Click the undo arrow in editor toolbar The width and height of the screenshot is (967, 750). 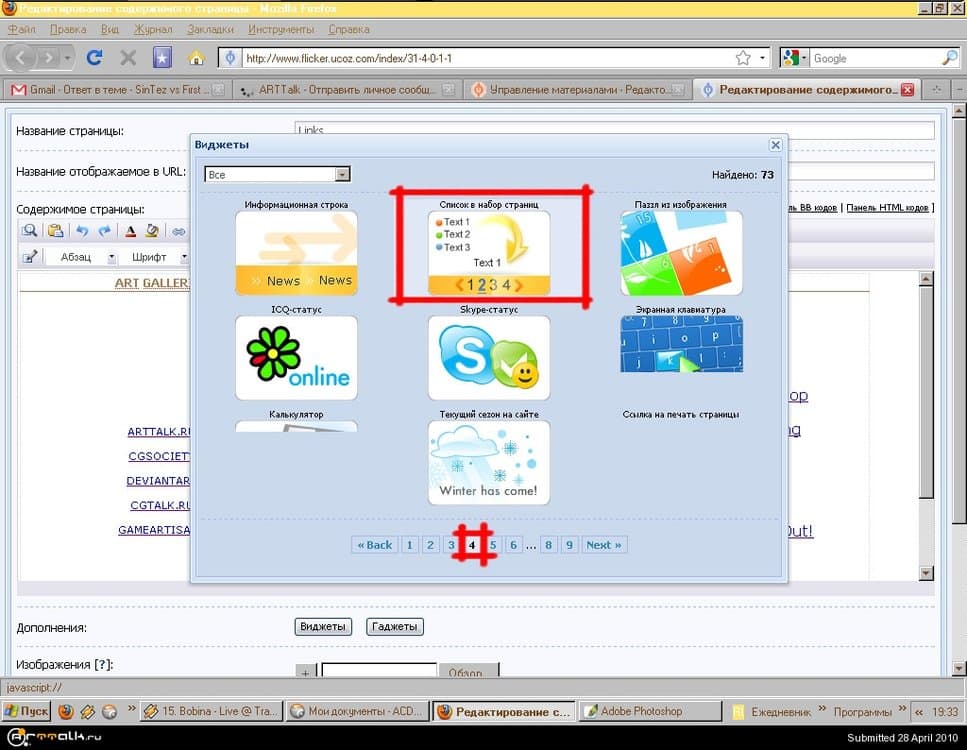coord(82,231)
